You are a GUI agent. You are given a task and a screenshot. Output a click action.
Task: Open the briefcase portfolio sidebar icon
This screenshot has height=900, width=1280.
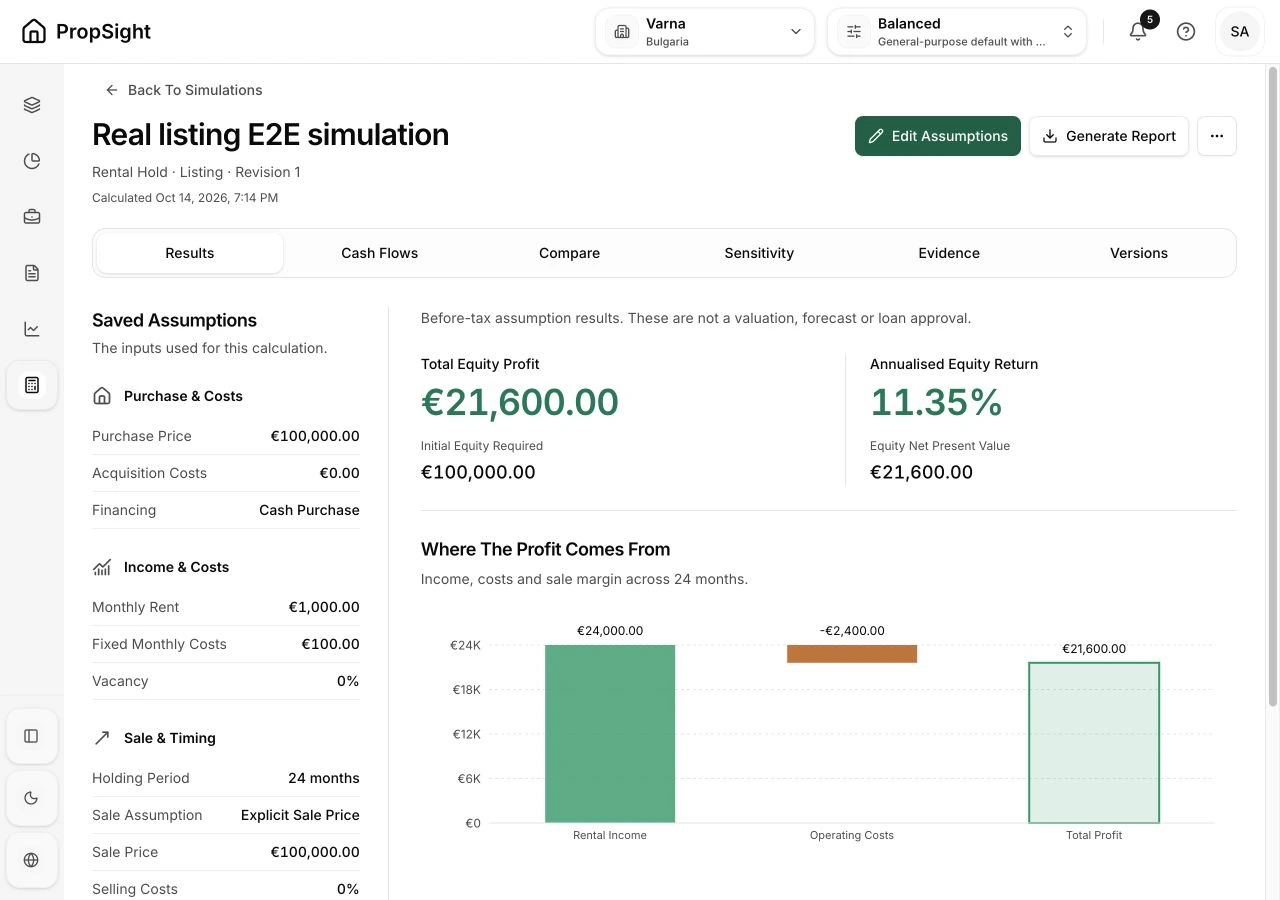[x=32, y=217]
